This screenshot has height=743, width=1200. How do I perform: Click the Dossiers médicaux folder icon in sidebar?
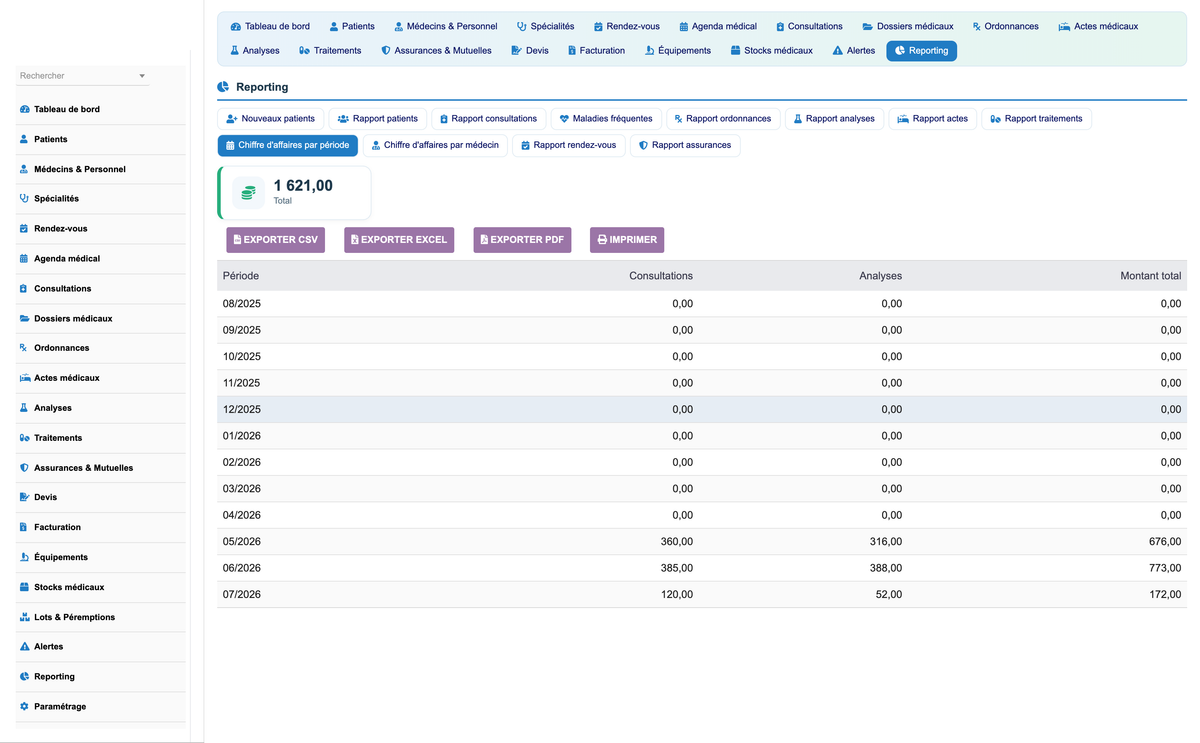pos(24,319)
